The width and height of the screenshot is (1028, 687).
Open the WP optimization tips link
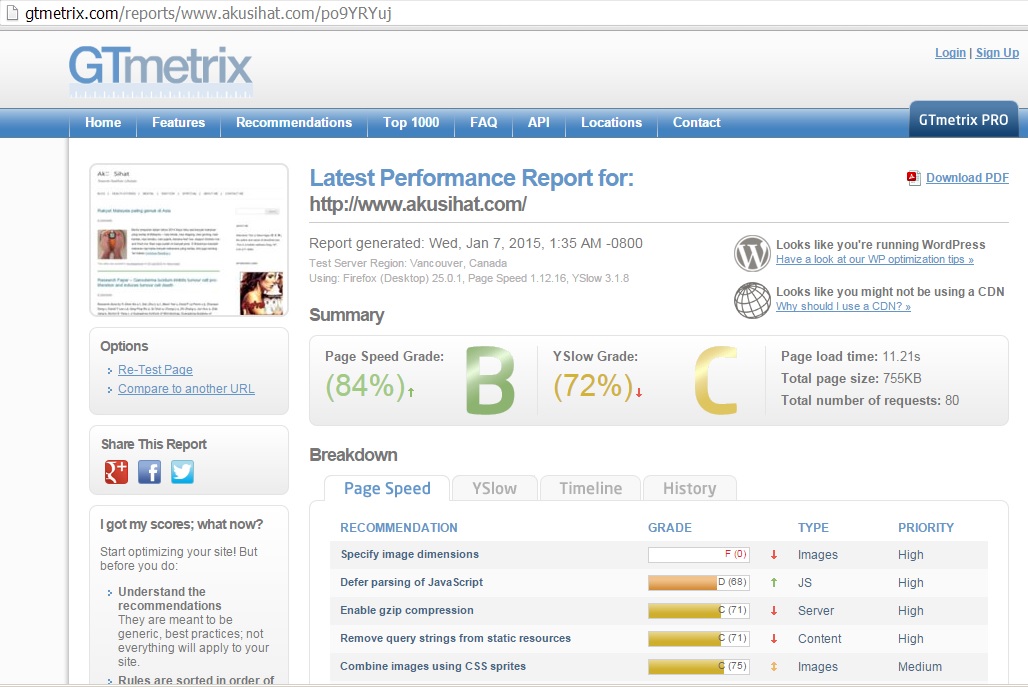875,259
